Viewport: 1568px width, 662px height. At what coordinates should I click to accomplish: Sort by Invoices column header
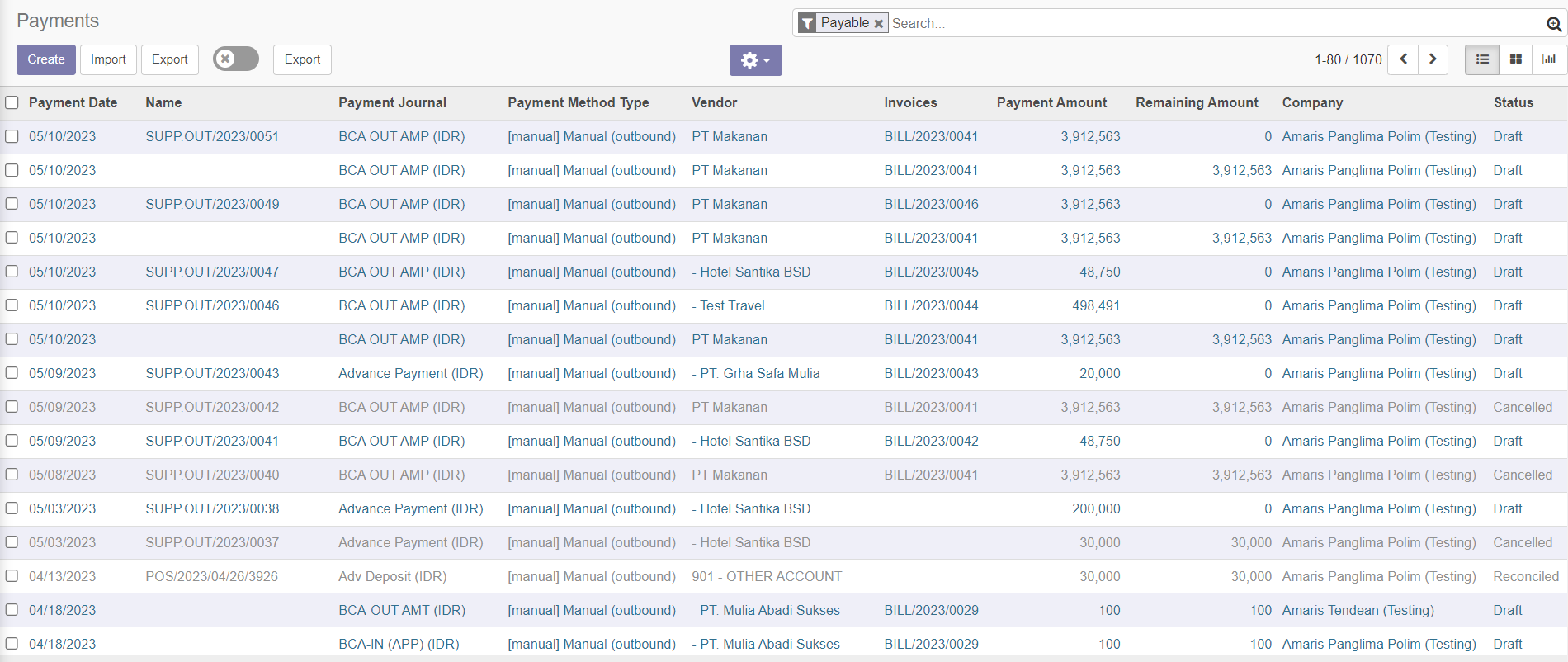coord(910,102)
